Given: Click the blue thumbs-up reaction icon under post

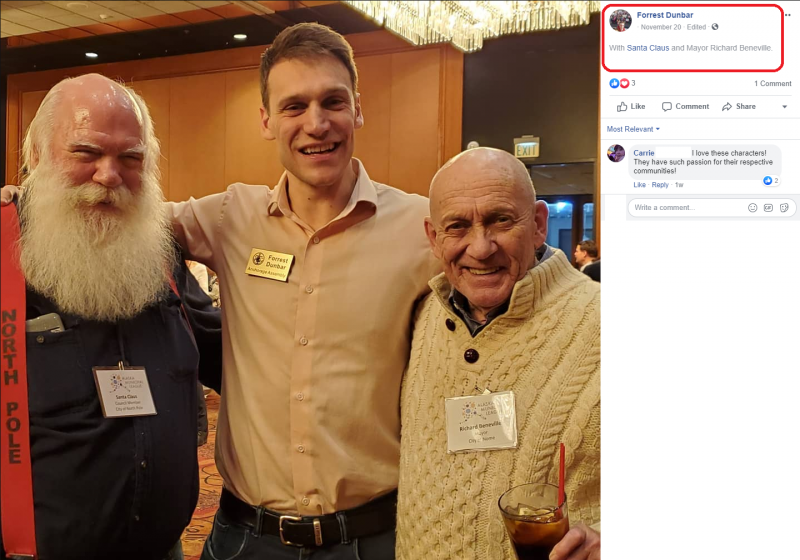Looking at the screenshot, I should point(614,83).
